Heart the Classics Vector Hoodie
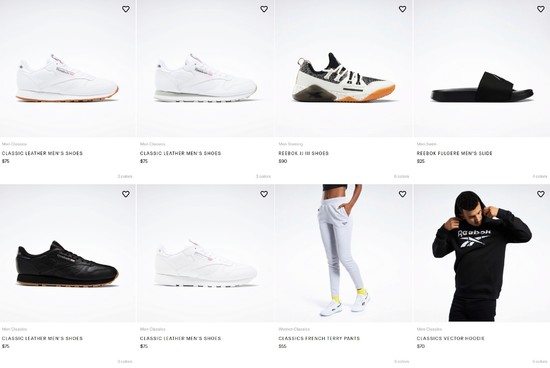 (541, 194)
